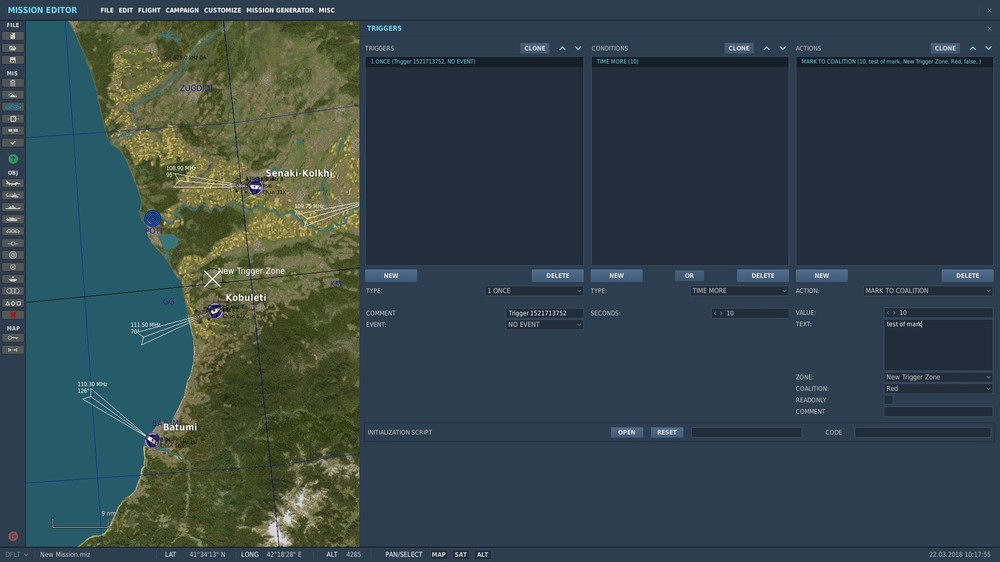Switch map view to SAT mode
This screenshot has height=562, width=1000.
[460, 555]
